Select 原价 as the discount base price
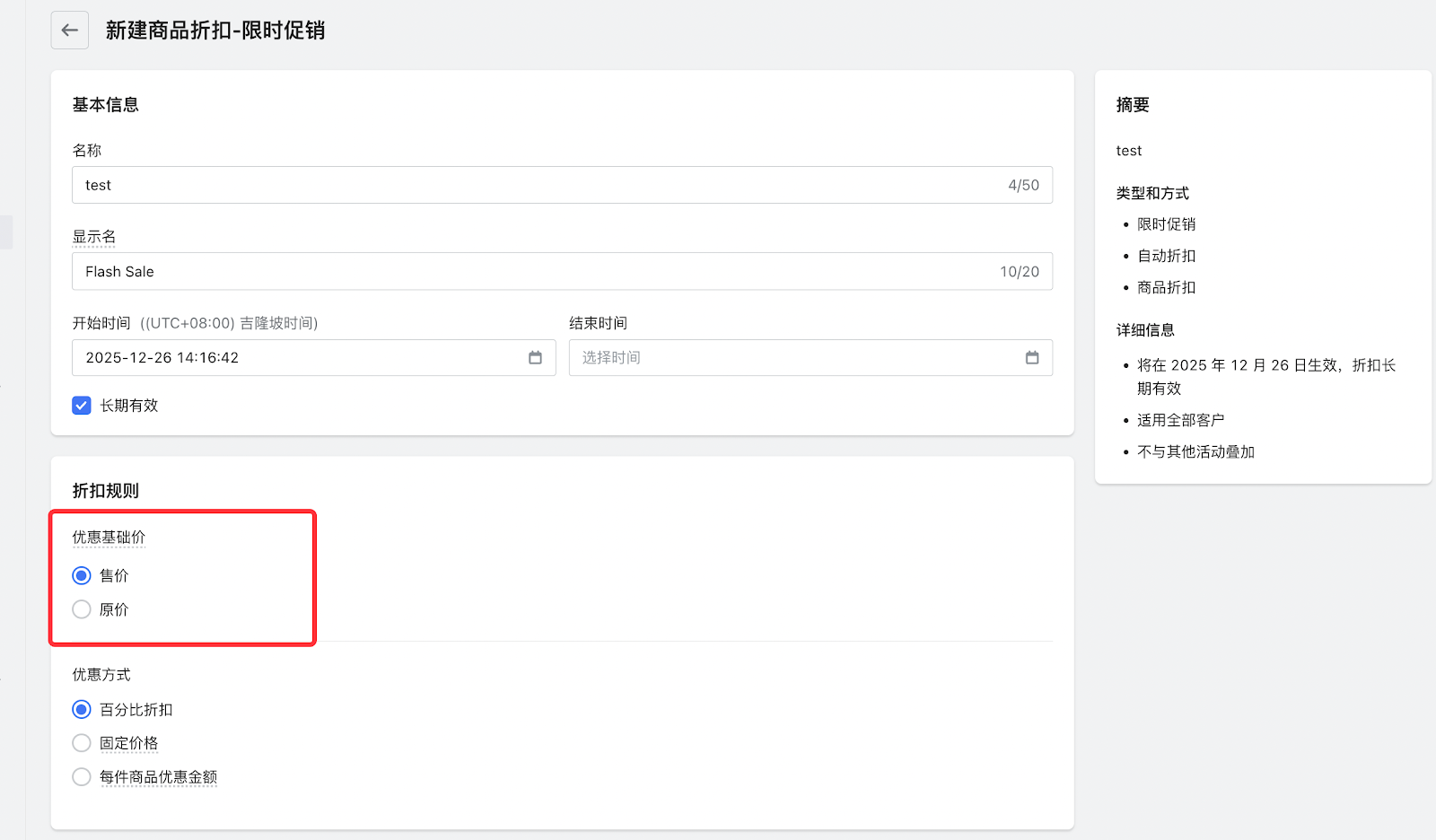 [82, 609]
